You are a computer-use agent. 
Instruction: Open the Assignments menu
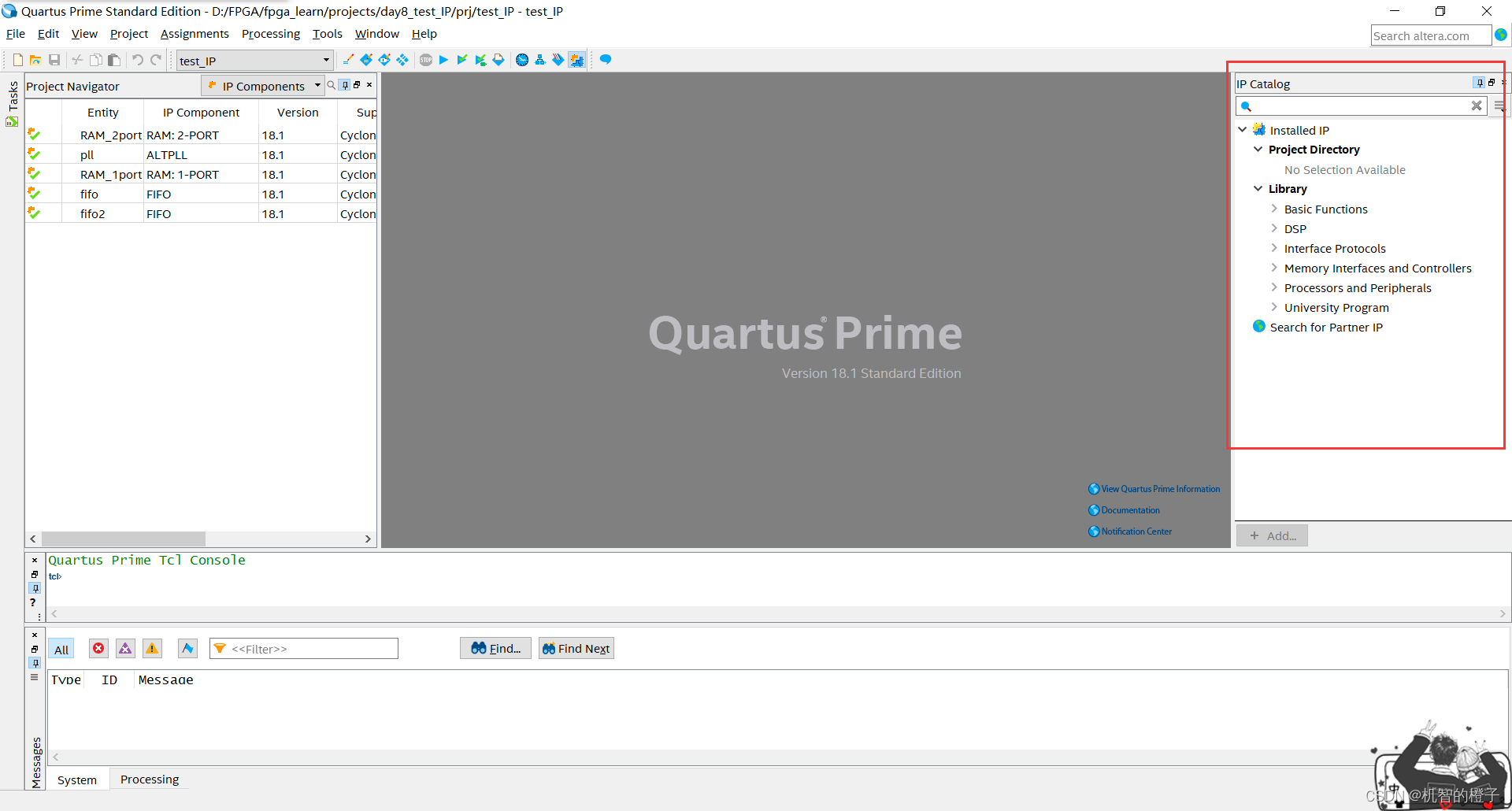click(x=195, y=34)
